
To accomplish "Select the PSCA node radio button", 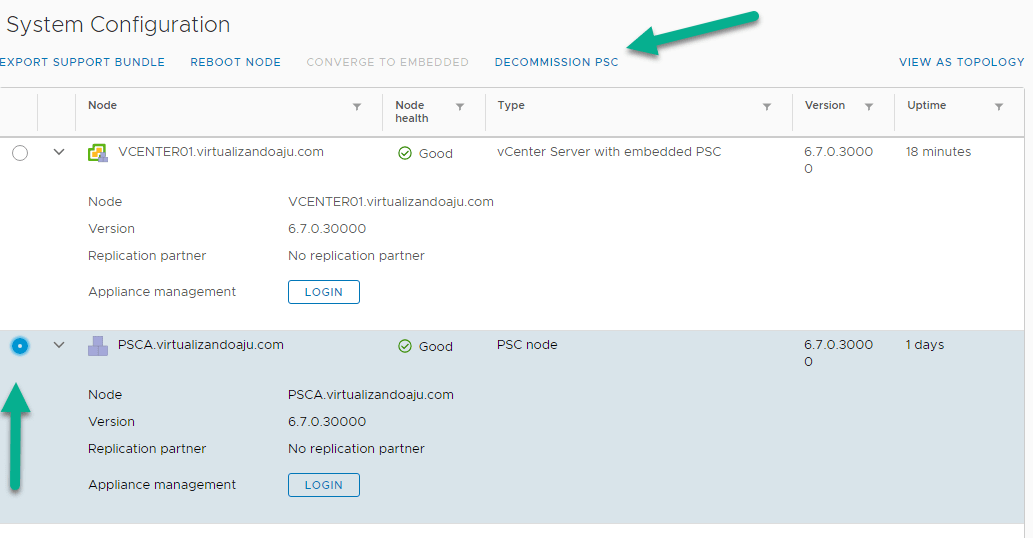I will tap(20, 346).
